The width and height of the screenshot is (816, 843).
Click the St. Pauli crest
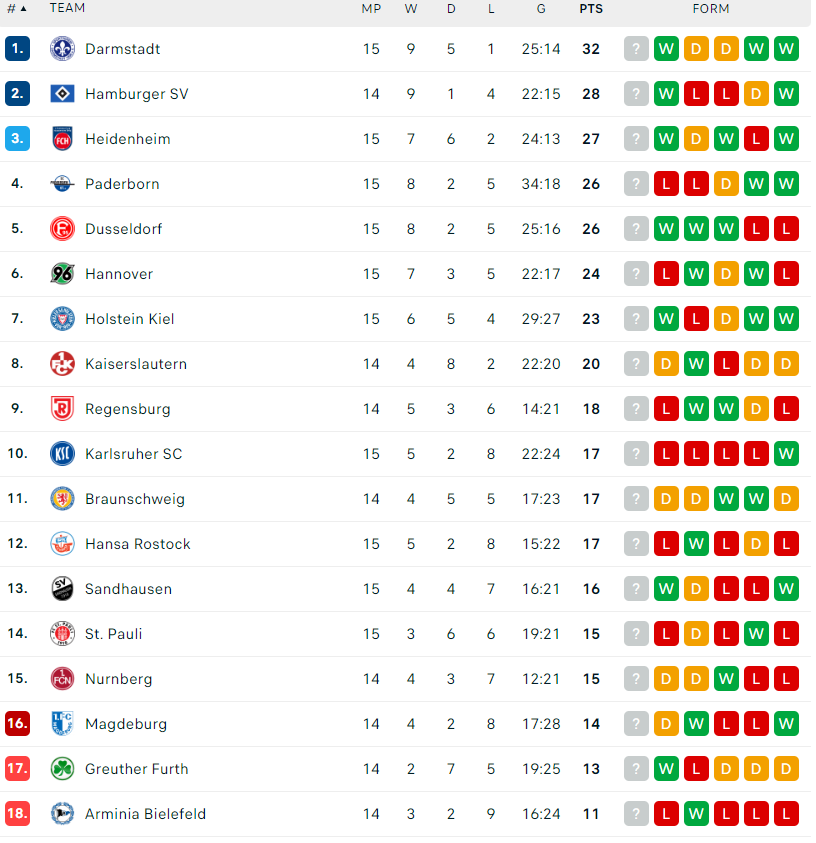[x=62, y=634]
